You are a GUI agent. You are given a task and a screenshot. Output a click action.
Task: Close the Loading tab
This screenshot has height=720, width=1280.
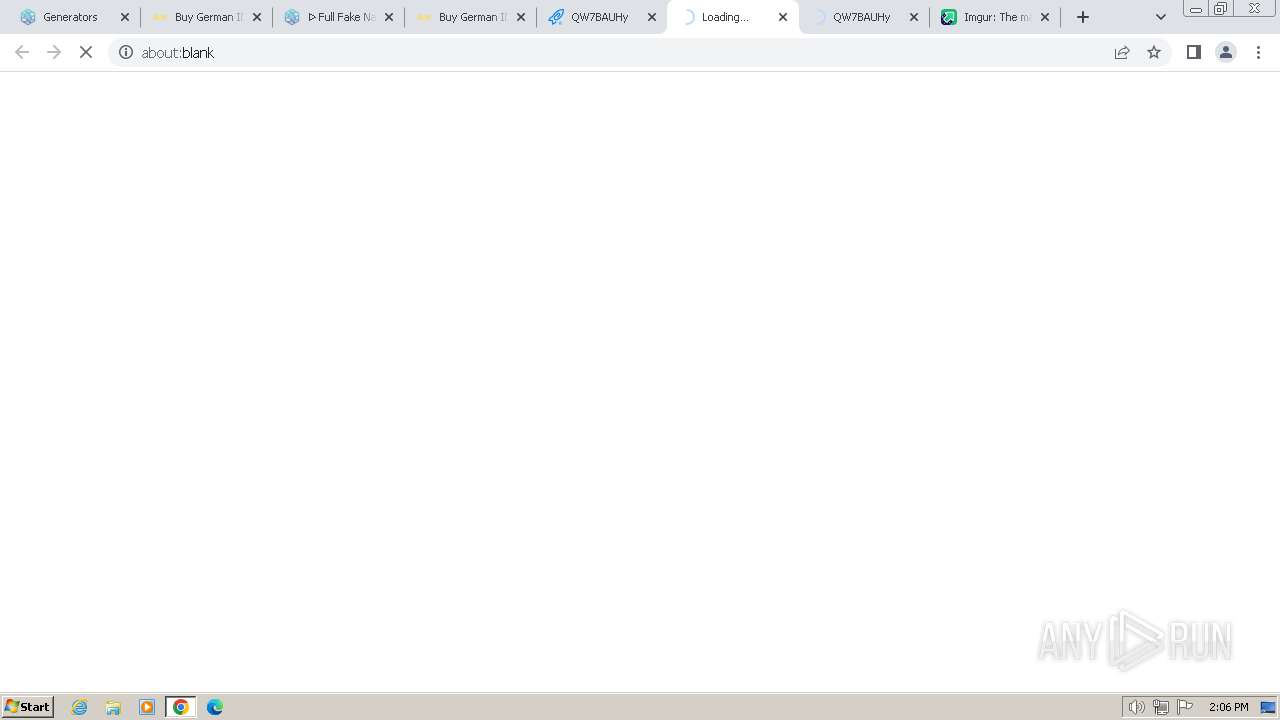pyautogui.click(x=783, y=17)
